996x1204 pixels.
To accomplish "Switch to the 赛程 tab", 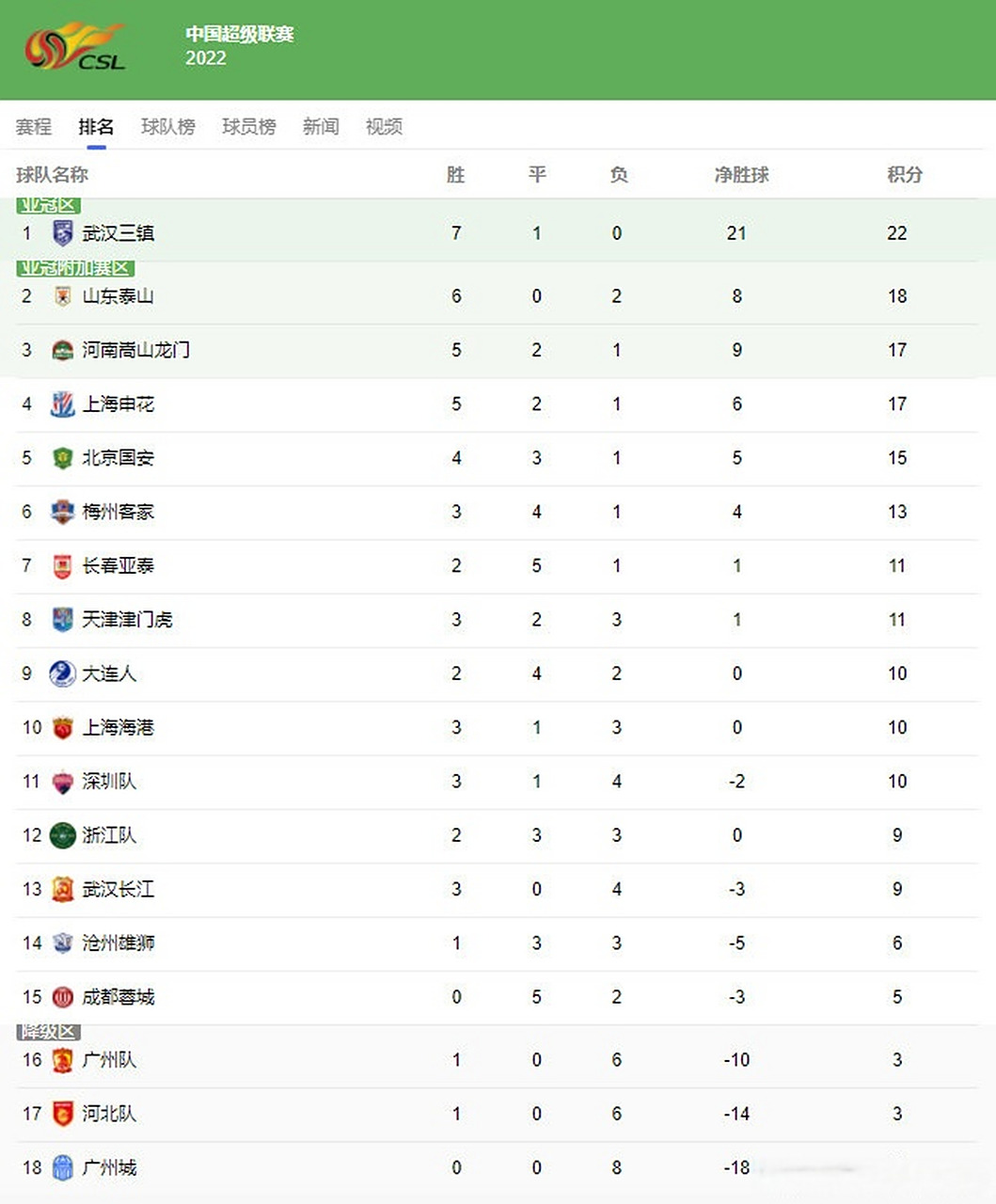I will click(34, 127).
